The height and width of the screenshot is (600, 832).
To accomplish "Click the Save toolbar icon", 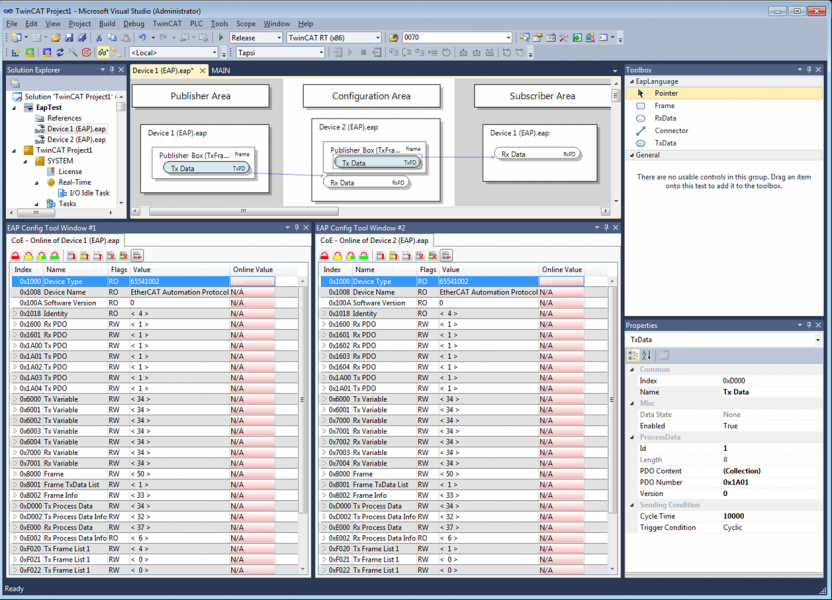I will point(69,38).
